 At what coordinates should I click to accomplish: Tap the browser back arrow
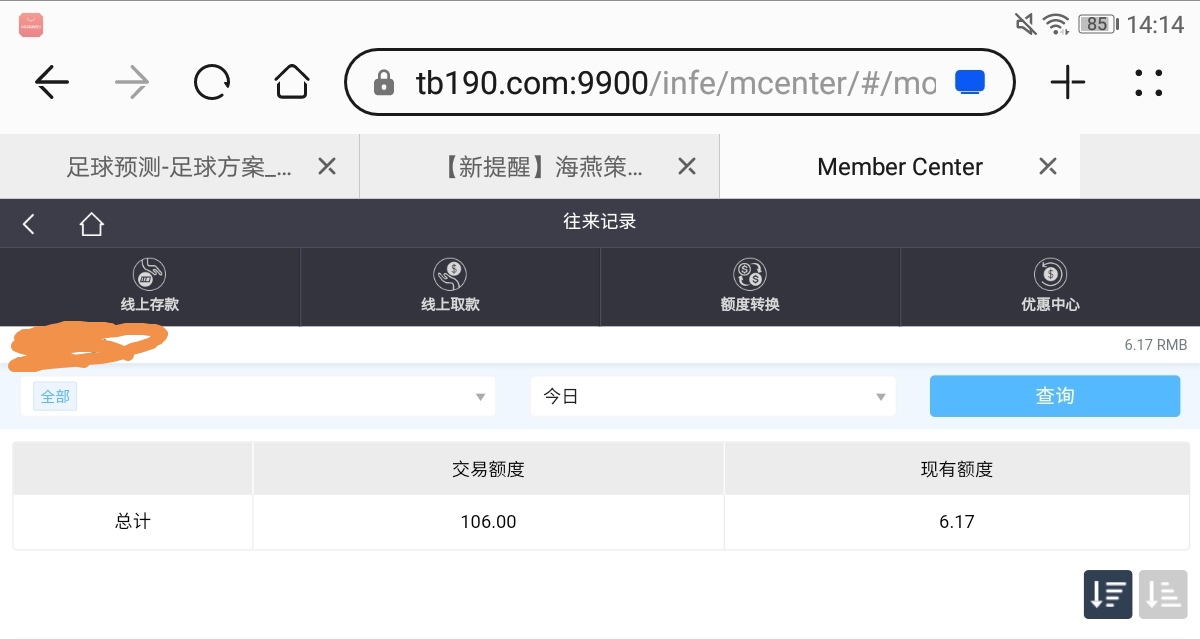tap(52, 82)
